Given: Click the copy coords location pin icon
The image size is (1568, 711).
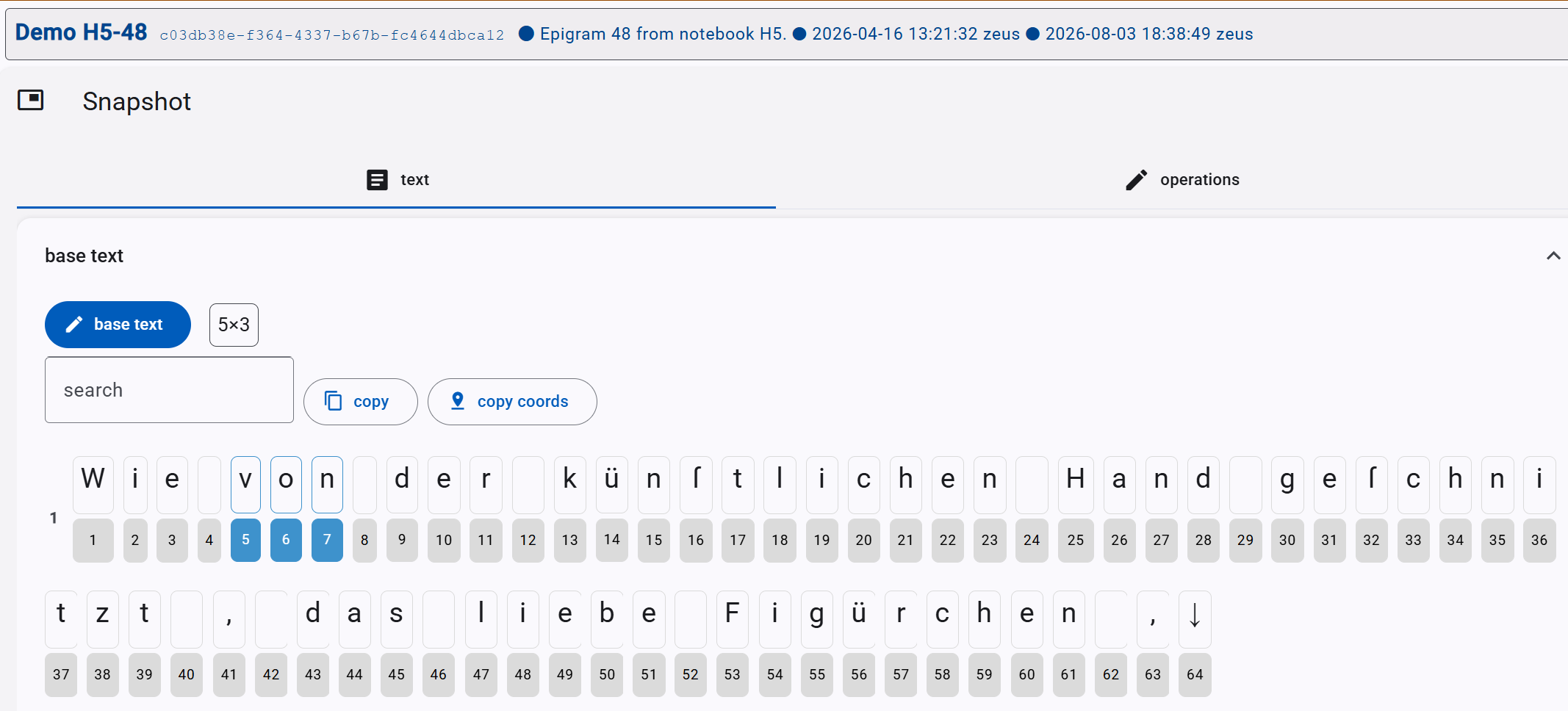Looking at the screenshot, I should [458, 401].
